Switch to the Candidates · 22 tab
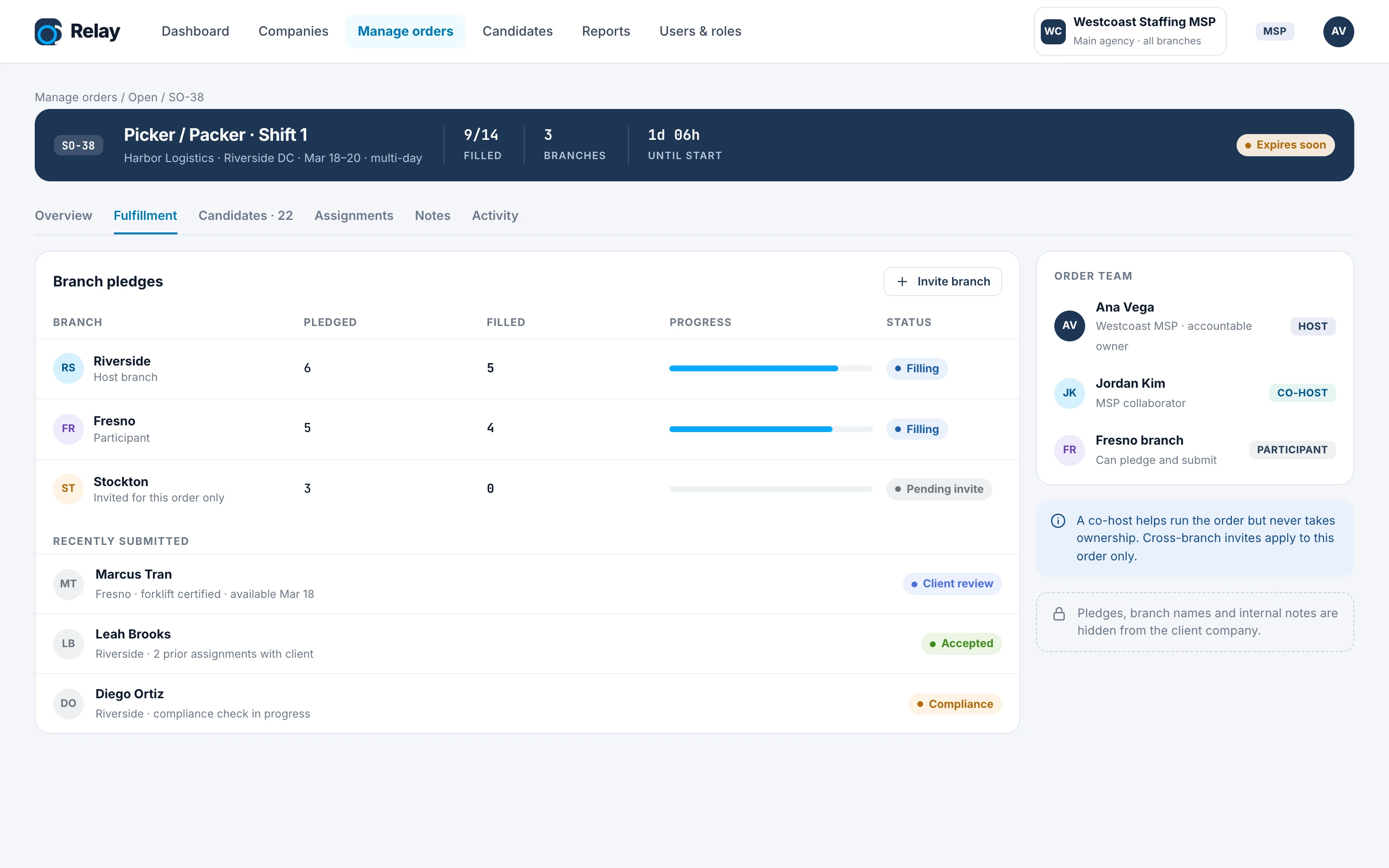1389x868 pixels. click(x=245, y=216)
